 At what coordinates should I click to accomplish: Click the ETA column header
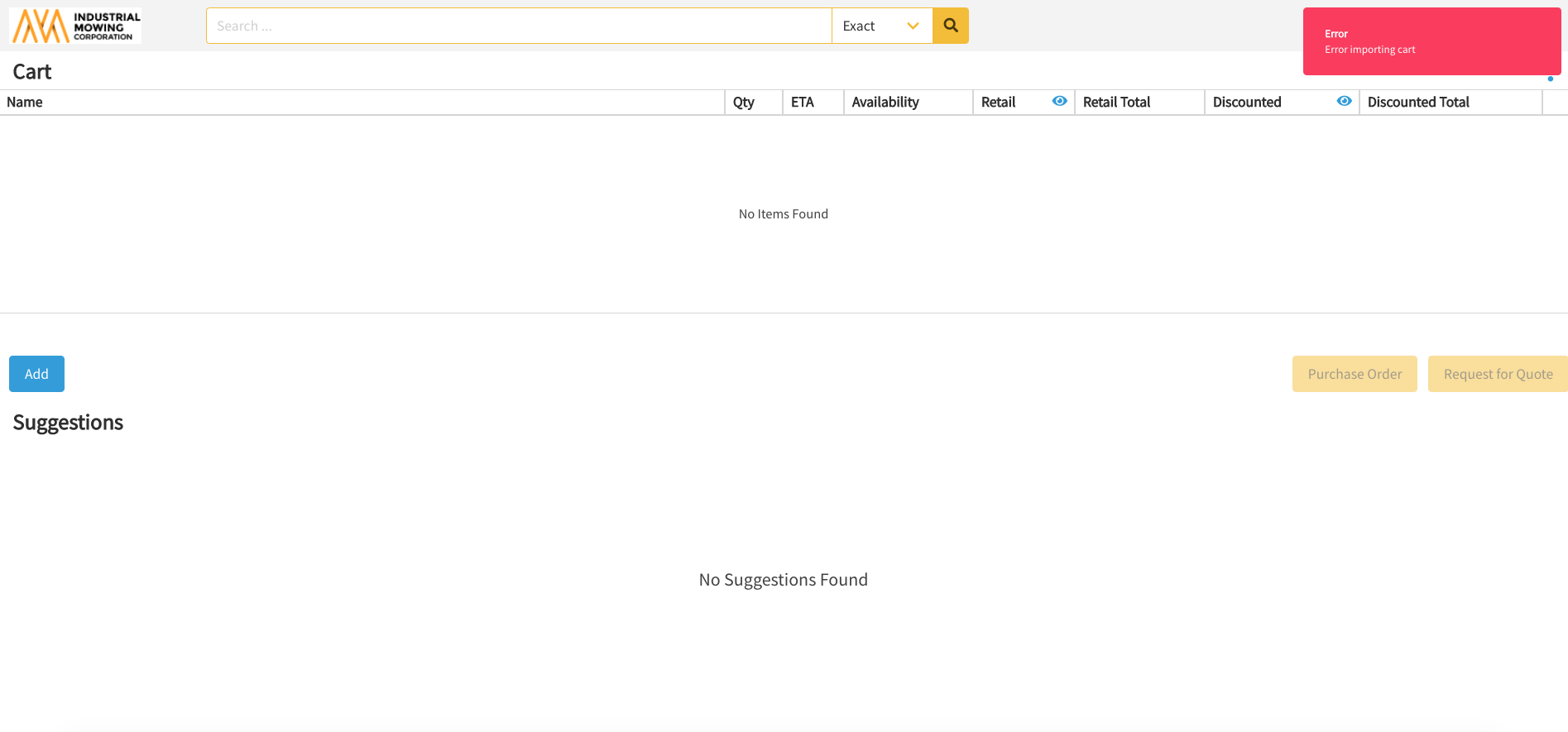tap(802, 102)
